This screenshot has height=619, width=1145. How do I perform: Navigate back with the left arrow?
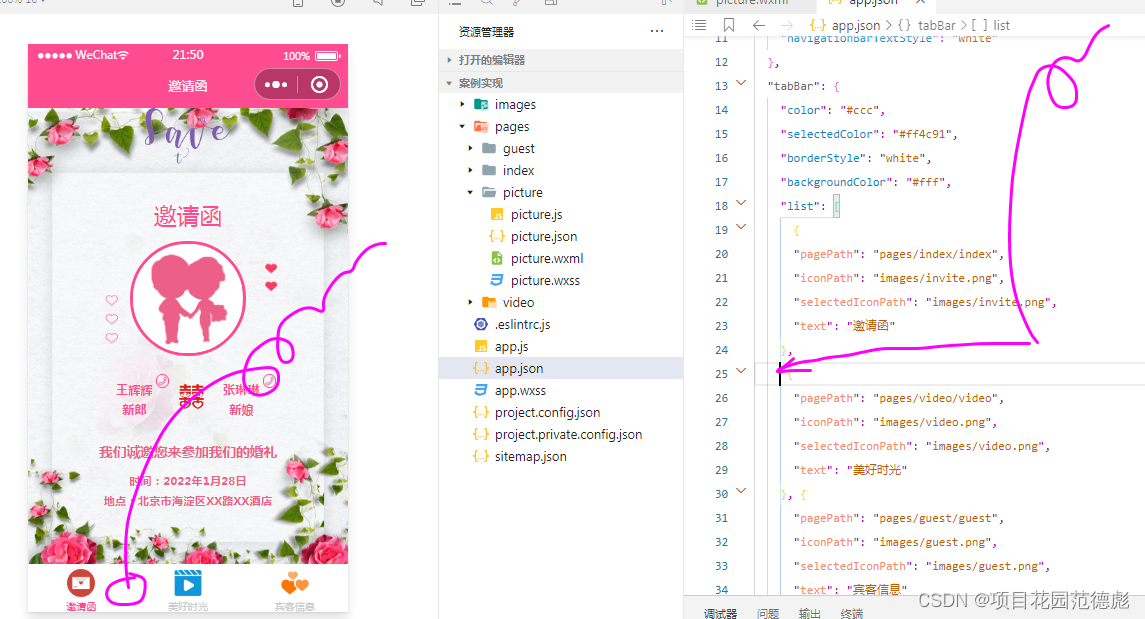click(759, 25)
